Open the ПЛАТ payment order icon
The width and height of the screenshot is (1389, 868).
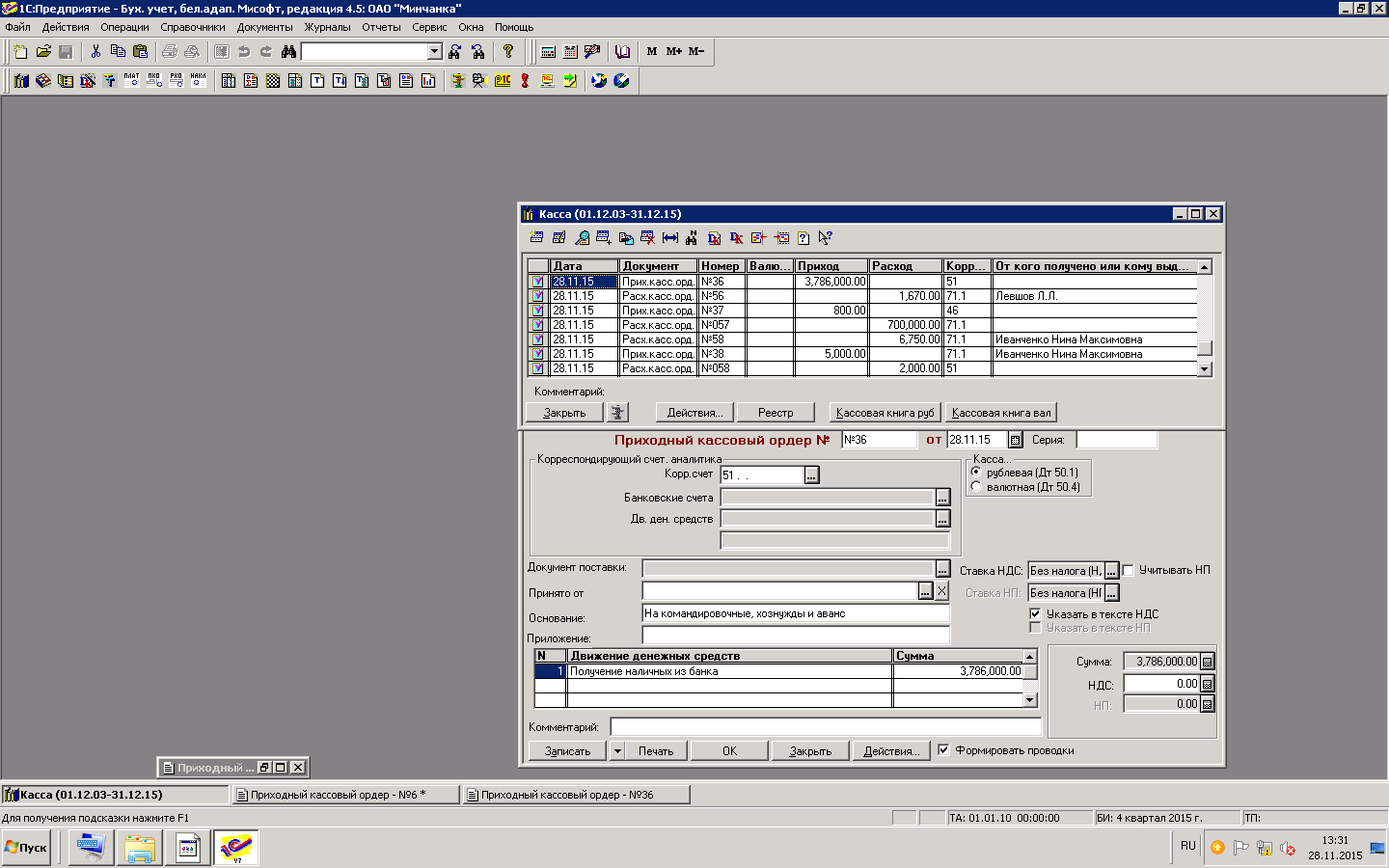131,80
